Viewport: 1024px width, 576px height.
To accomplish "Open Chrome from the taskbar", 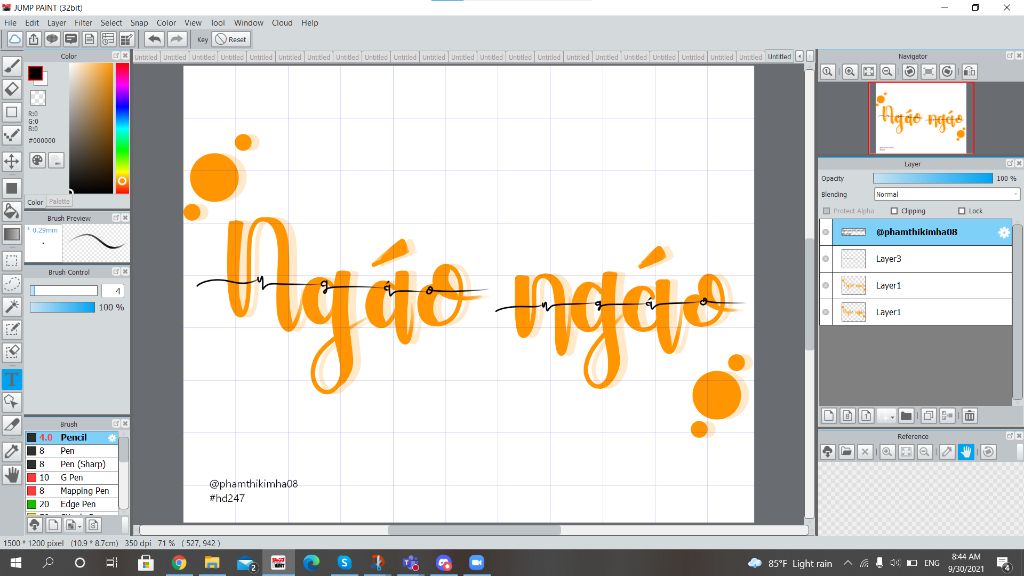I will click(178, 562).
